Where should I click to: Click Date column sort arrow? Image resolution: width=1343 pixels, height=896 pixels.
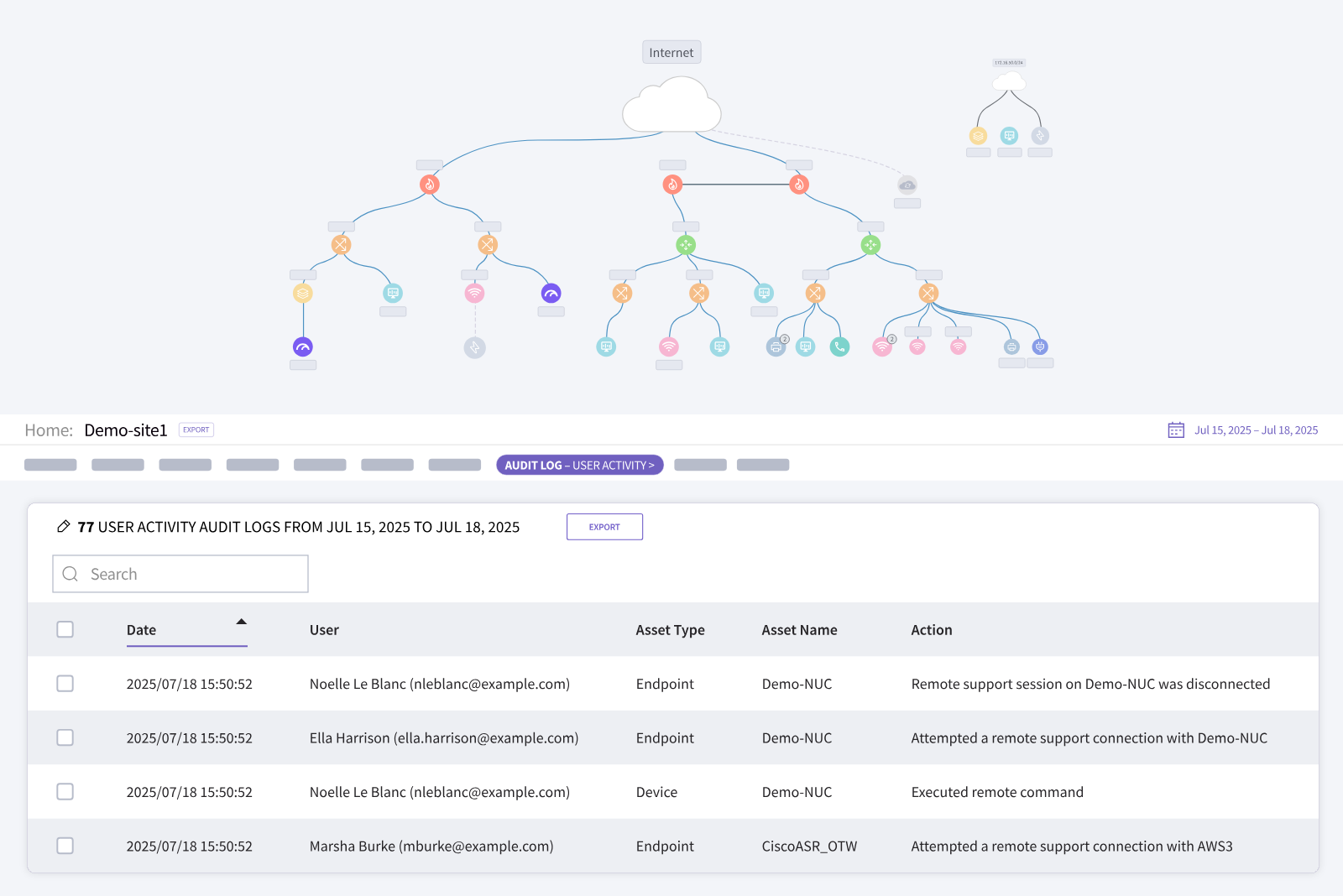tap(242, 622)
